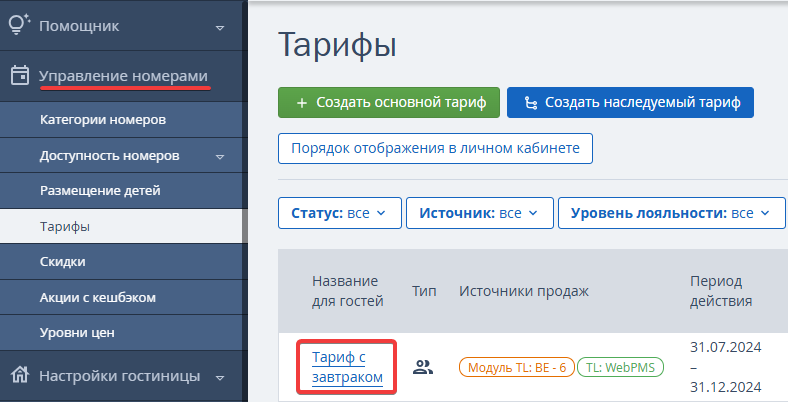788x402 pixels.
Task: Open the Скидки menu item
Action: (121, 262)
